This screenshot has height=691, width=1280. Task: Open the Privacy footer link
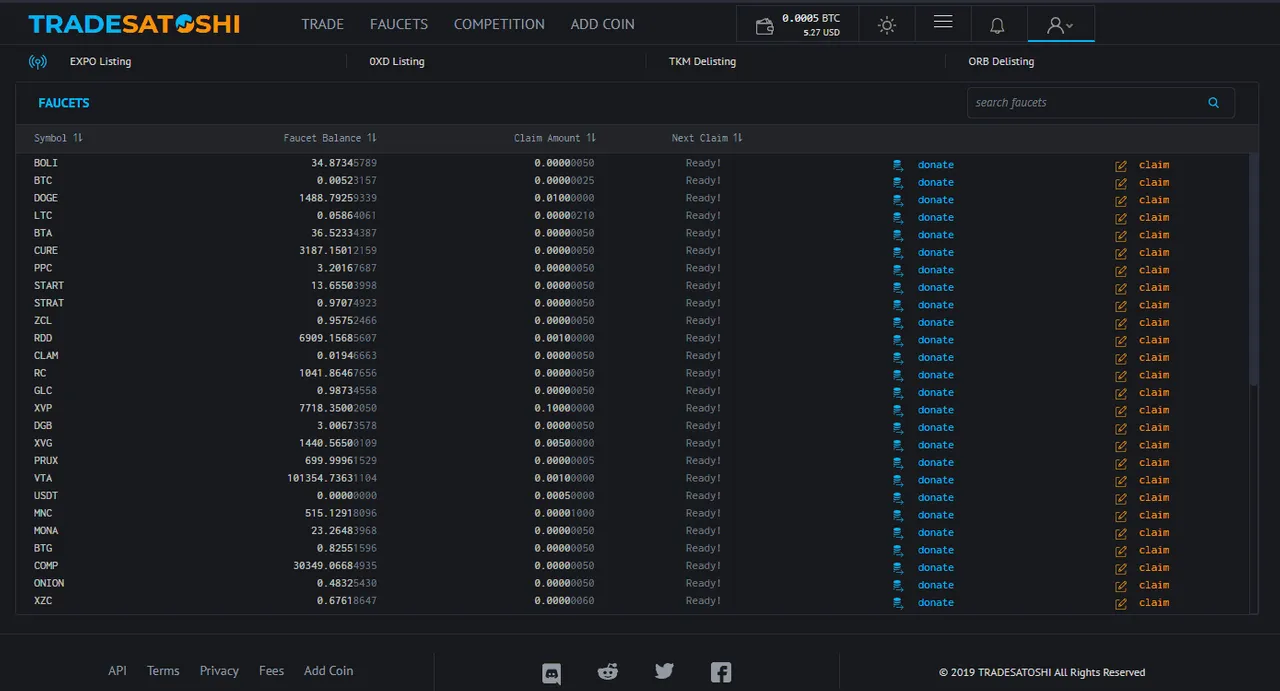pyautogui.click(x=219, y=671)
